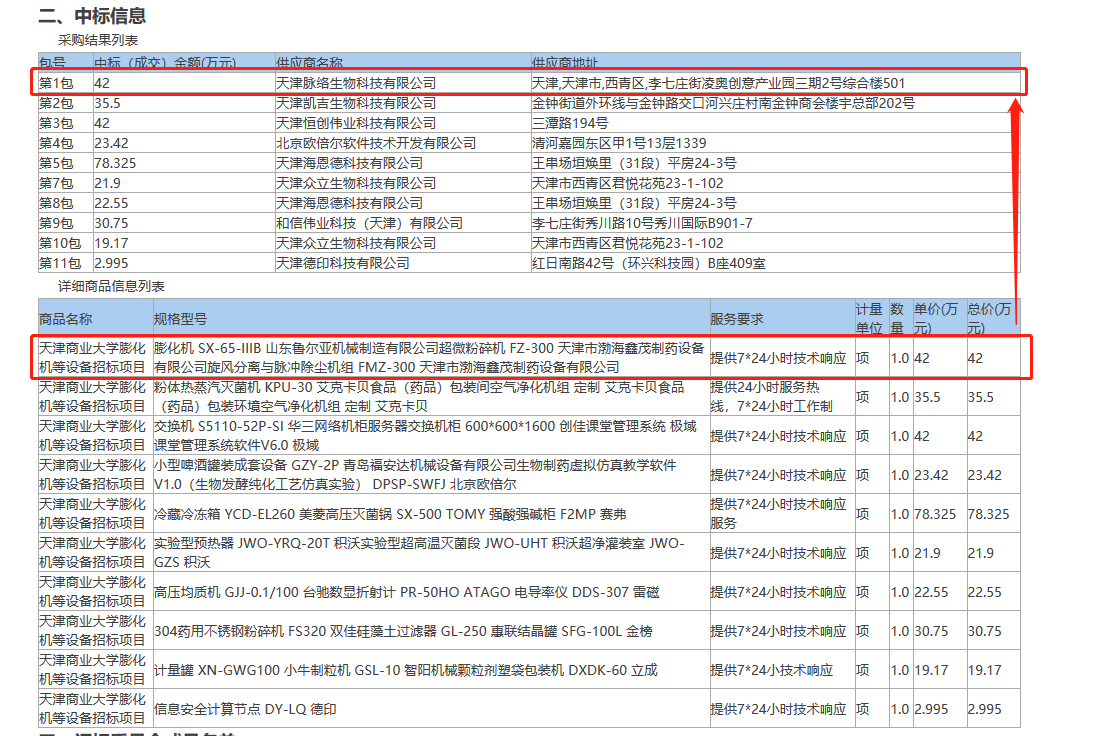Viewport: 1106px width, 736px height.
Task: Click address 红日南路42号（环兴科技园）B座409室
Action: click(649, 263)
